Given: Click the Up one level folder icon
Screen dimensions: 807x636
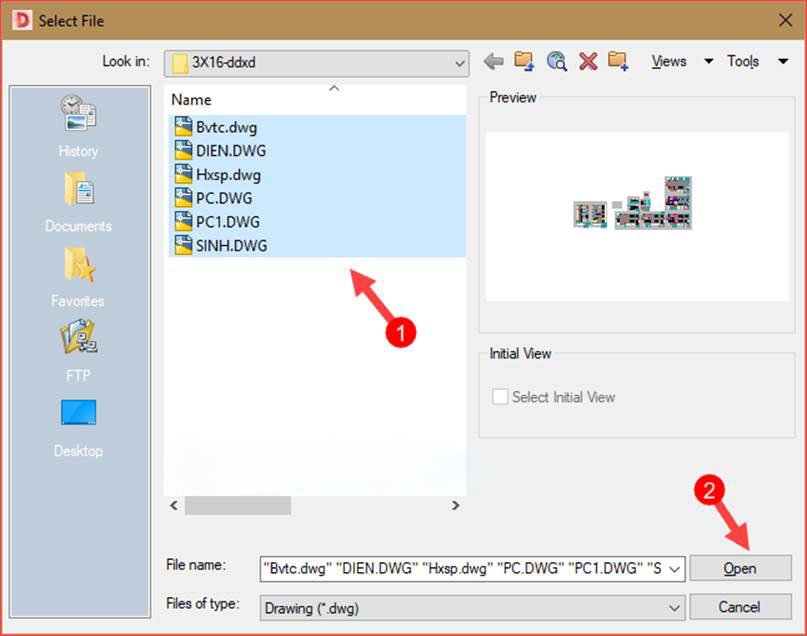Looking at the screenshot, I should [523, 61].
